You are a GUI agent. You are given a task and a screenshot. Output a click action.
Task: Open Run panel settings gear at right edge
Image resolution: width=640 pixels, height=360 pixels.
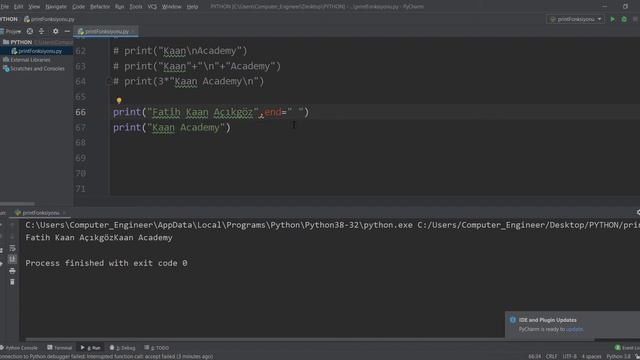pyautogui.click(x=638, y=213)
